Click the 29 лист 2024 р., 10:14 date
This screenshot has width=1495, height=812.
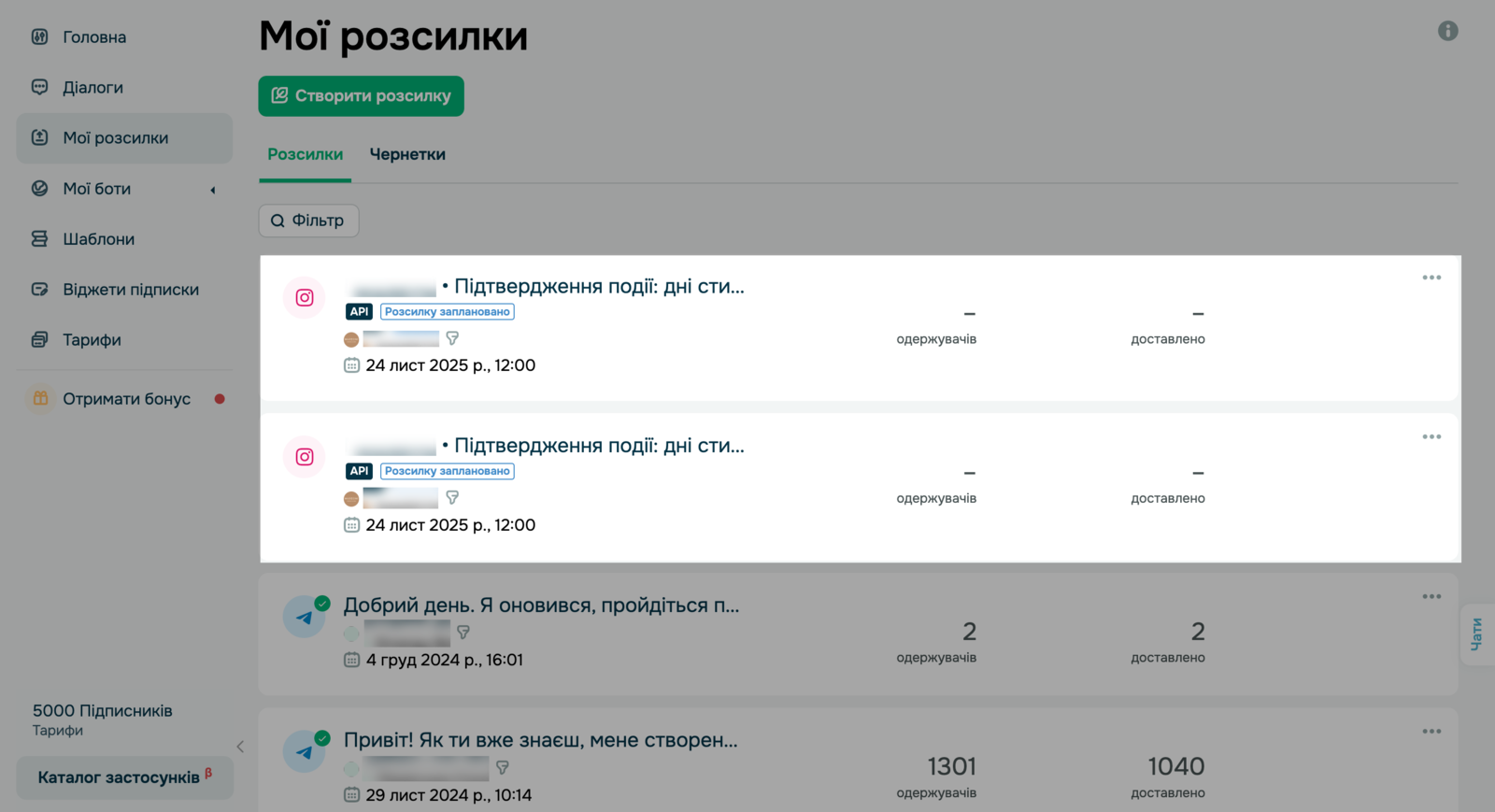[x=448, y=795]
